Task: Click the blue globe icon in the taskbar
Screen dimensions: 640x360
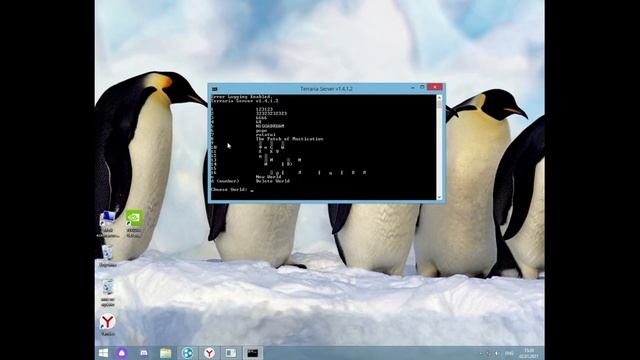Action: pos(187,353)
